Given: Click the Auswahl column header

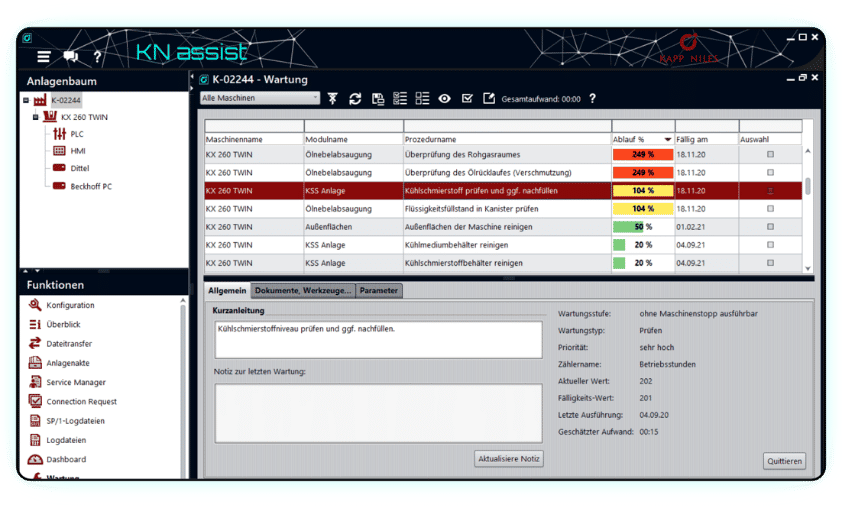Looking at the screenshot, I should point(771,139).
